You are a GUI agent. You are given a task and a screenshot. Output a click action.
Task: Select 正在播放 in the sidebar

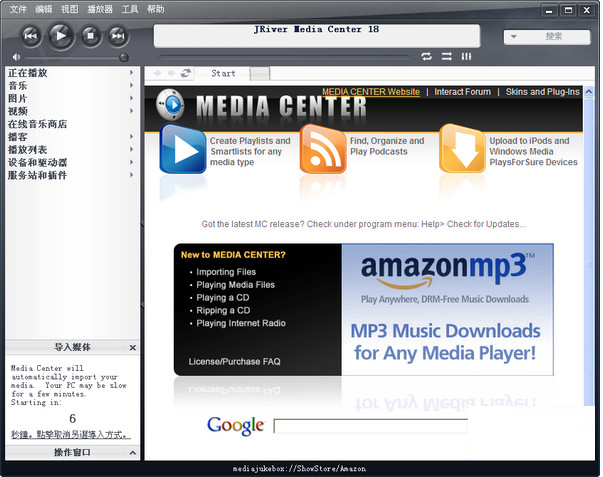28,73
